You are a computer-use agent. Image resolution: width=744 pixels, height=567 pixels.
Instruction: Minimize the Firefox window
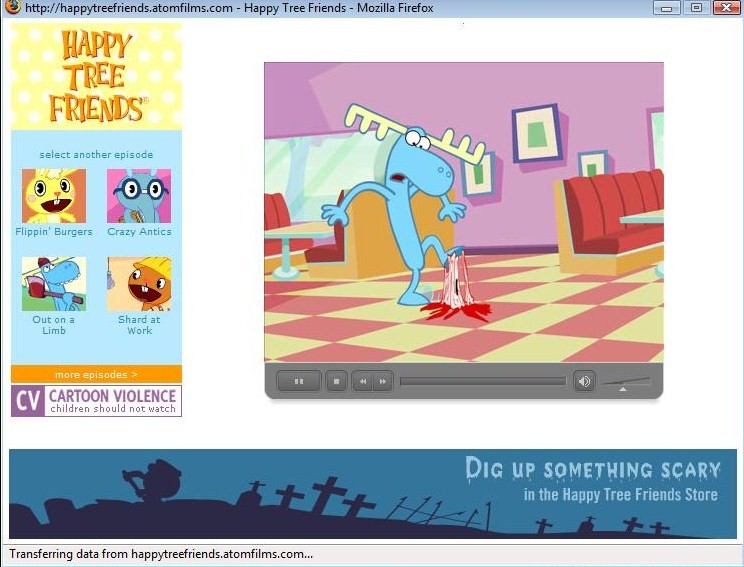(x=667, y=8)
